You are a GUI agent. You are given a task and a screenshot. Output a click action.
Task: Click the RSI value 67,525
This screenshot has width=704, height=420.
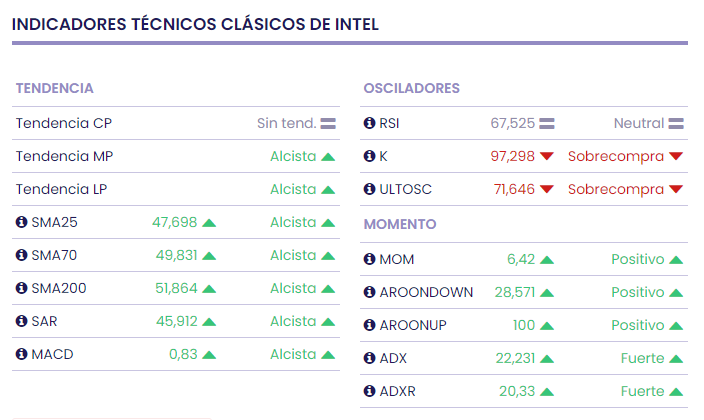point(512,123)
